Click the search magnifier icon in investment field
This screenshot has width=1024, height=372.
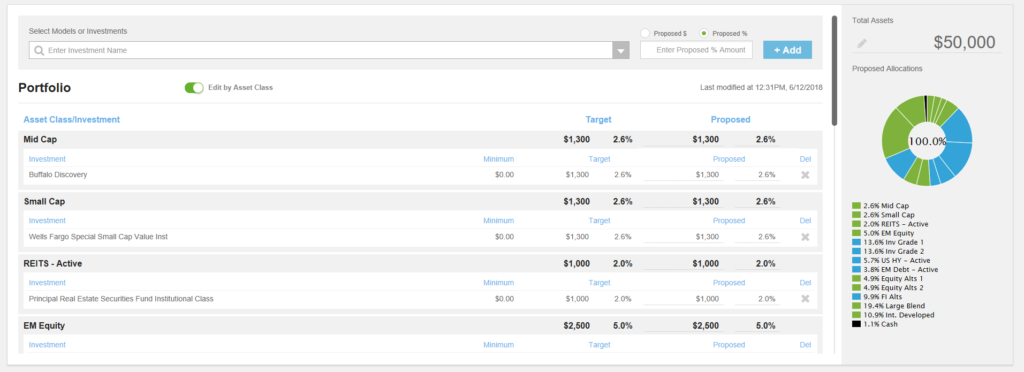click(39, 50)
